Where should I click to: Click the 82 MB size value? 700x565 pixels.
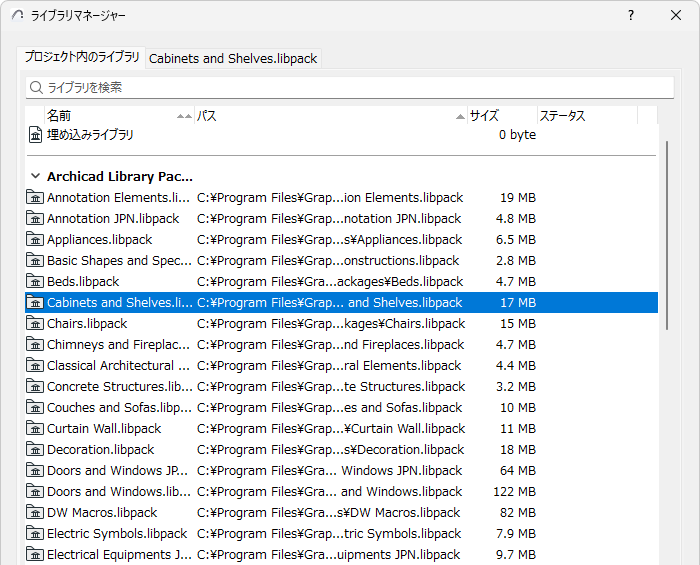(518, 512)
